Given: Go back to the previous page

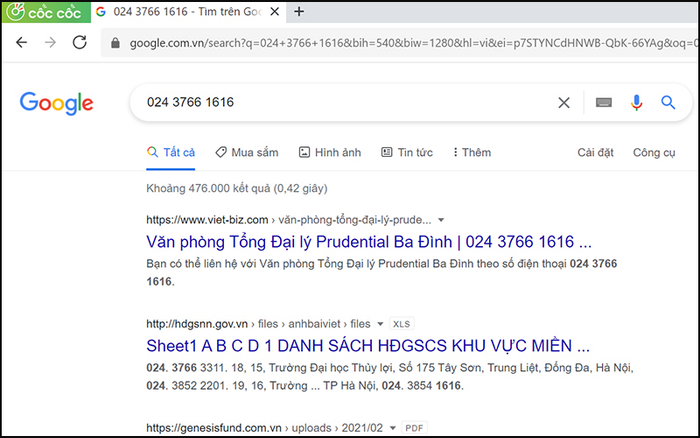Looking at the screenshot, I should (22, 43).
